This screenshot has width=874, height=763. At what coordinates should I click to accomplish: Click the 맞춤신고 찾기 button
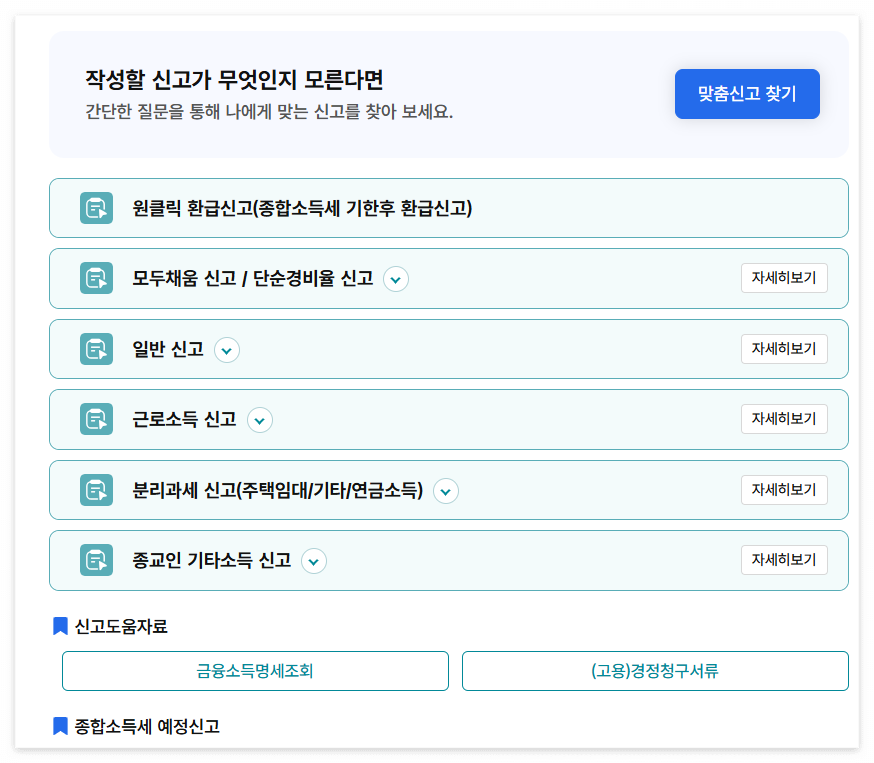pos(747,94)
